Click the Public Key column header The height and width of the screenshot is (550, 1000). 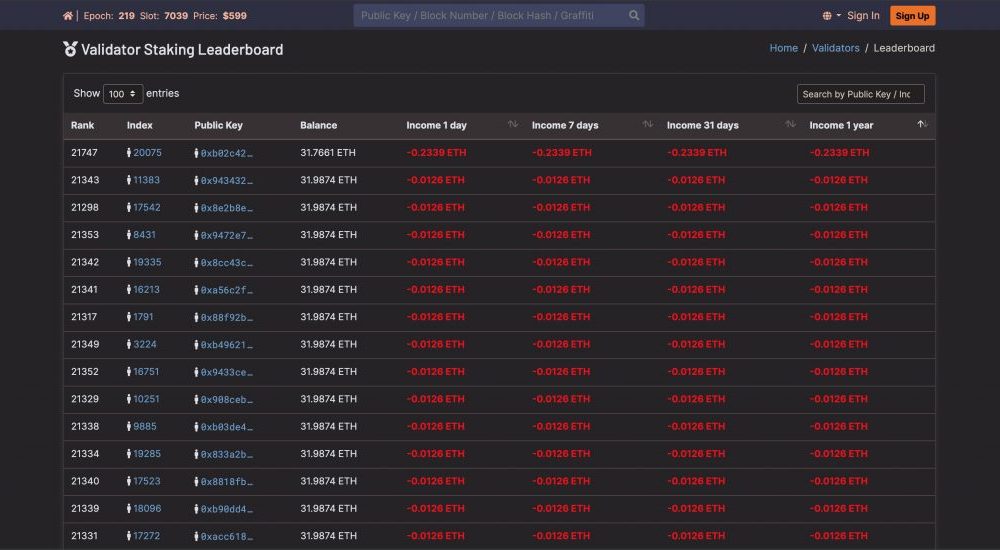pos(218,125)
